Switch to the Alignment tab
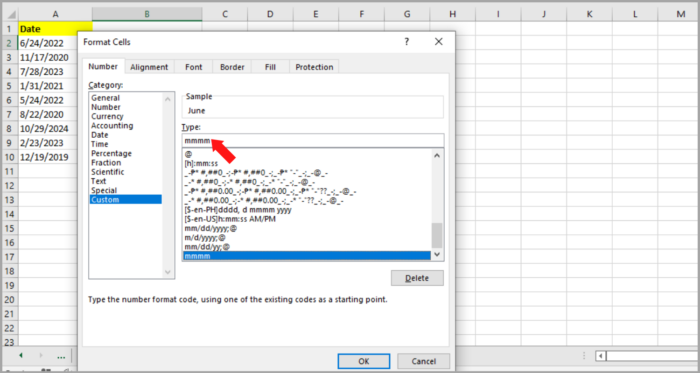This screenshot has height=373, width=700. click(x=149, y=67)
